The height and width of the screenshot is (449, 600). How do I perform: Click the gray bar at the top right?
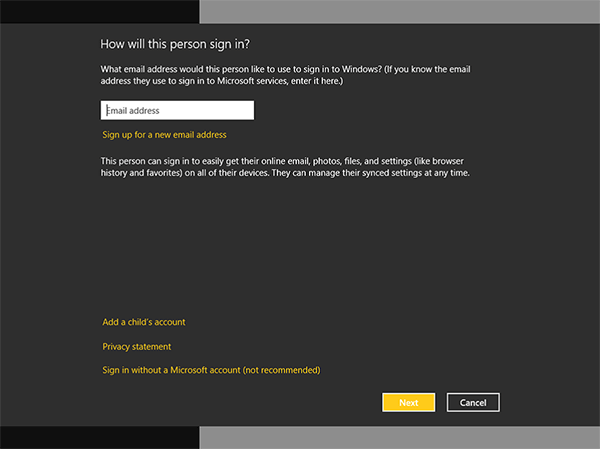click(x=400, y=11)
